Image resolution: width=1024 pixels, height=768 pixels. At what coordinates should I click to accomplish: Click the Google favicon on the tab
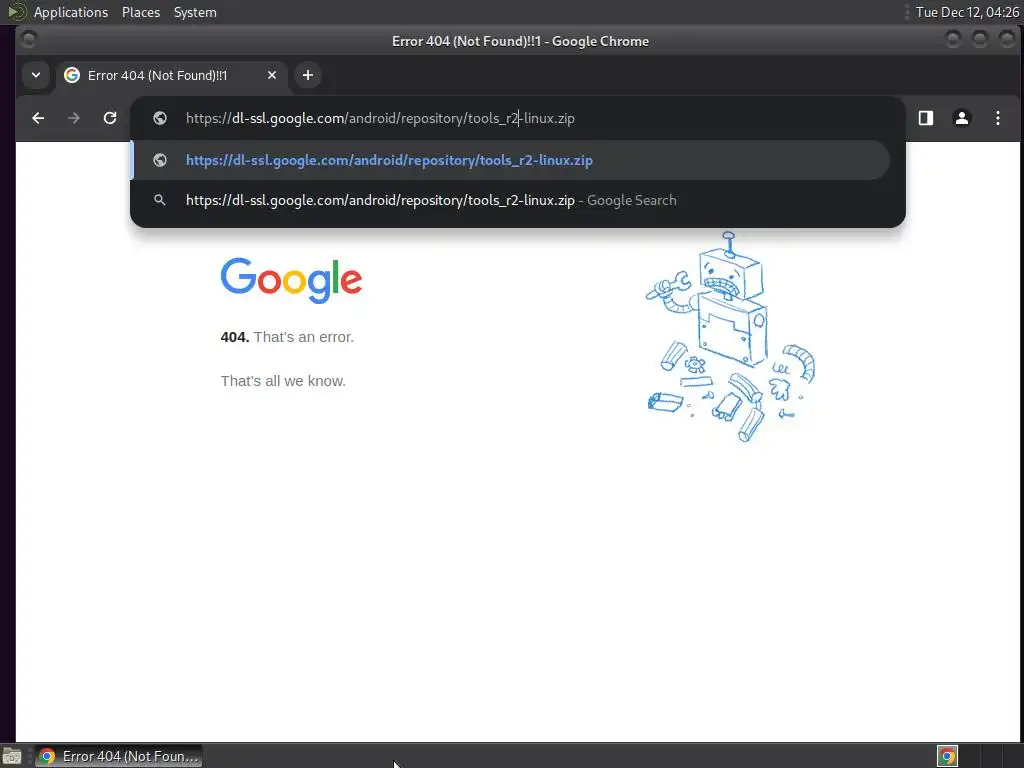[x=72, y=75]
